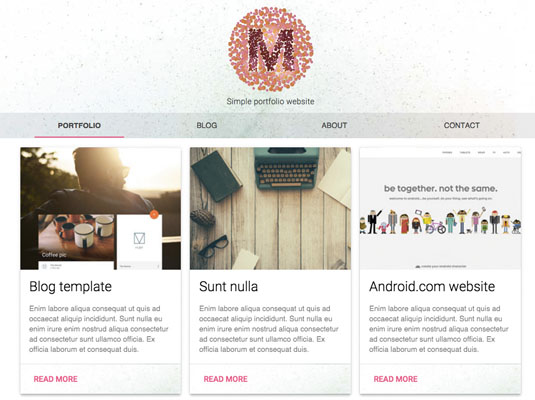535x400 pixels.
Task: Open the Portfolio tab
Action: point(79,126)
